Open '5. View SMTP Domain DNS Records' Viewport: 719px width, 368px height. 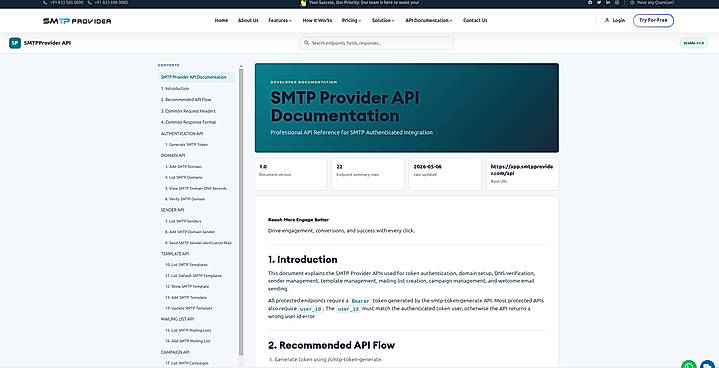tap(196, 188)
